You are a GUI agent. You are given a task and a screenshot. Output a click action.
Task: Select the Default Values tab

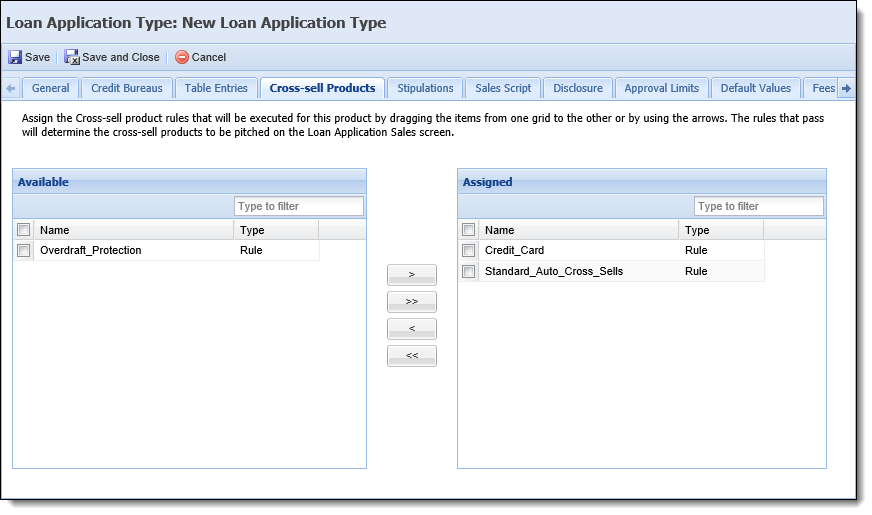tap(755, 88)
